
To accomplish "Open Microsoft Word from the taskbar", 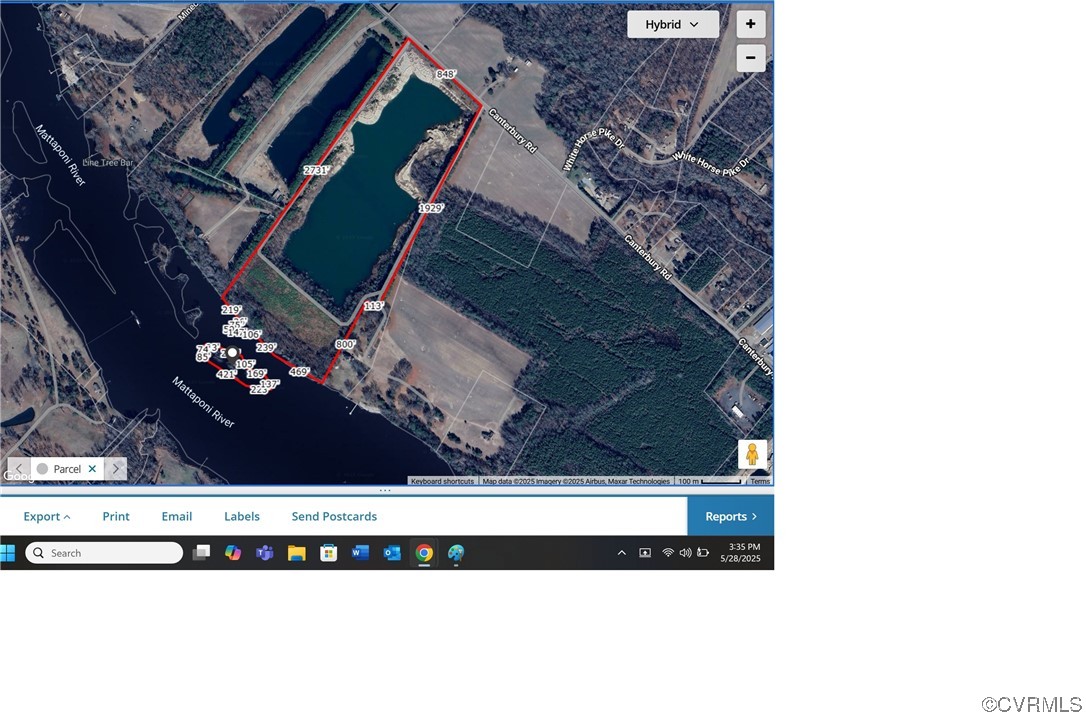I will [x=360, y=553].
